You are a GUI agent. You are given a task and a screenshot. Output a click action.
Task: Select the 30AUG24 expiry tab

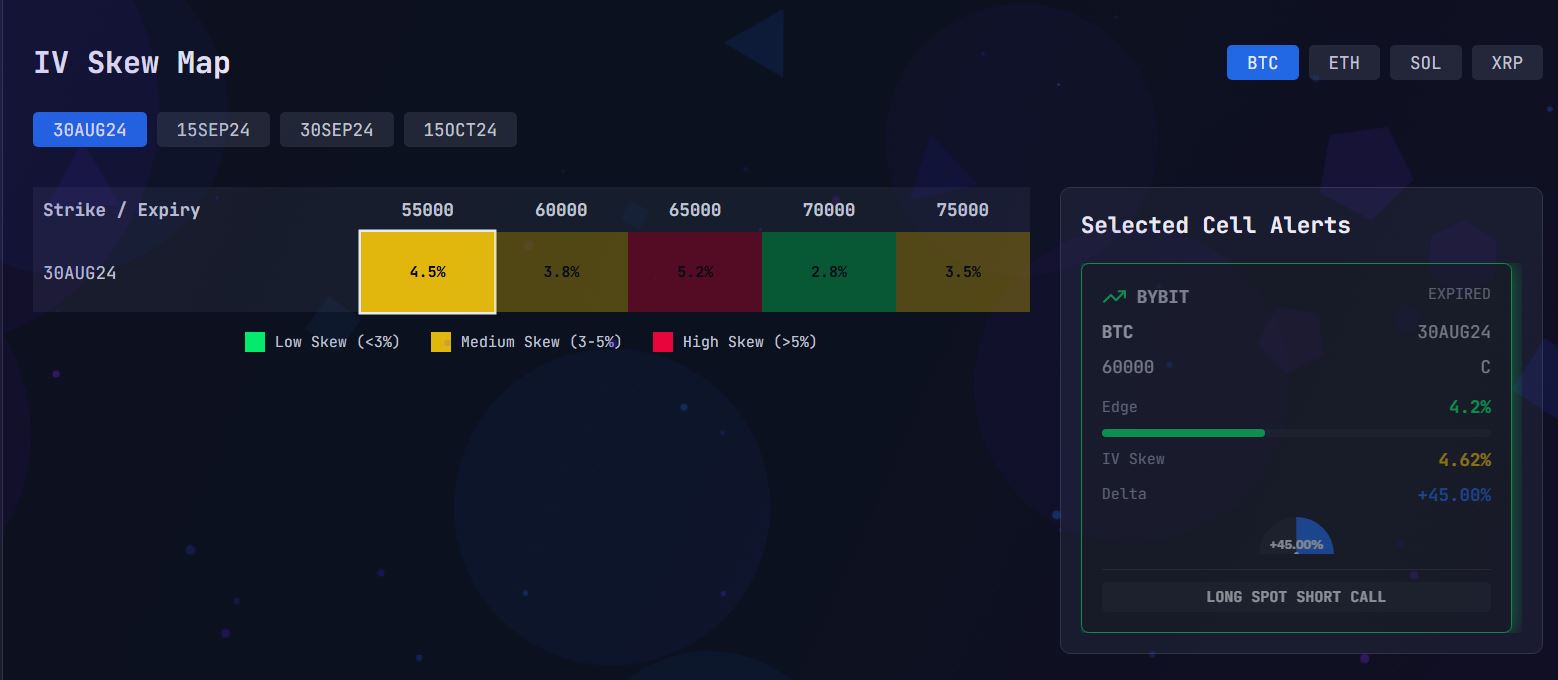coord(90,130)
